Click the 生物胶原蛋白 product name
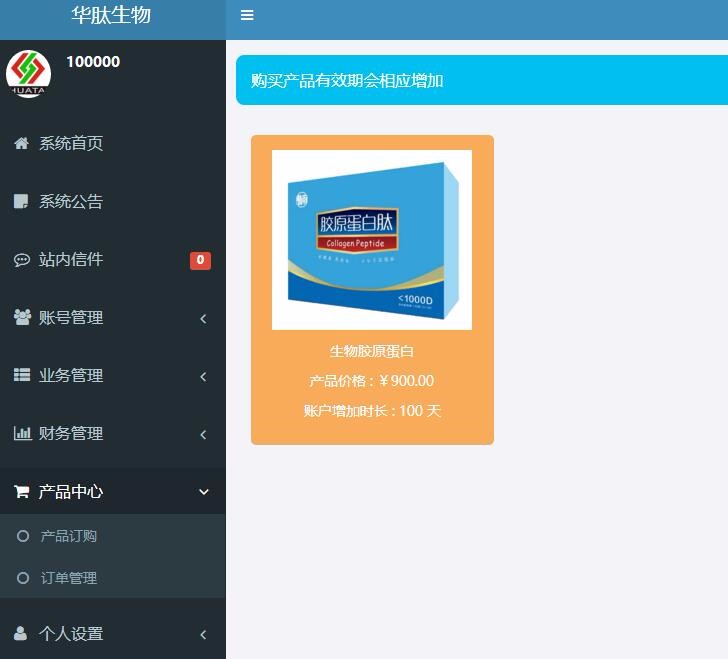This screenshot has width=728, height=659. click(372, 351)
